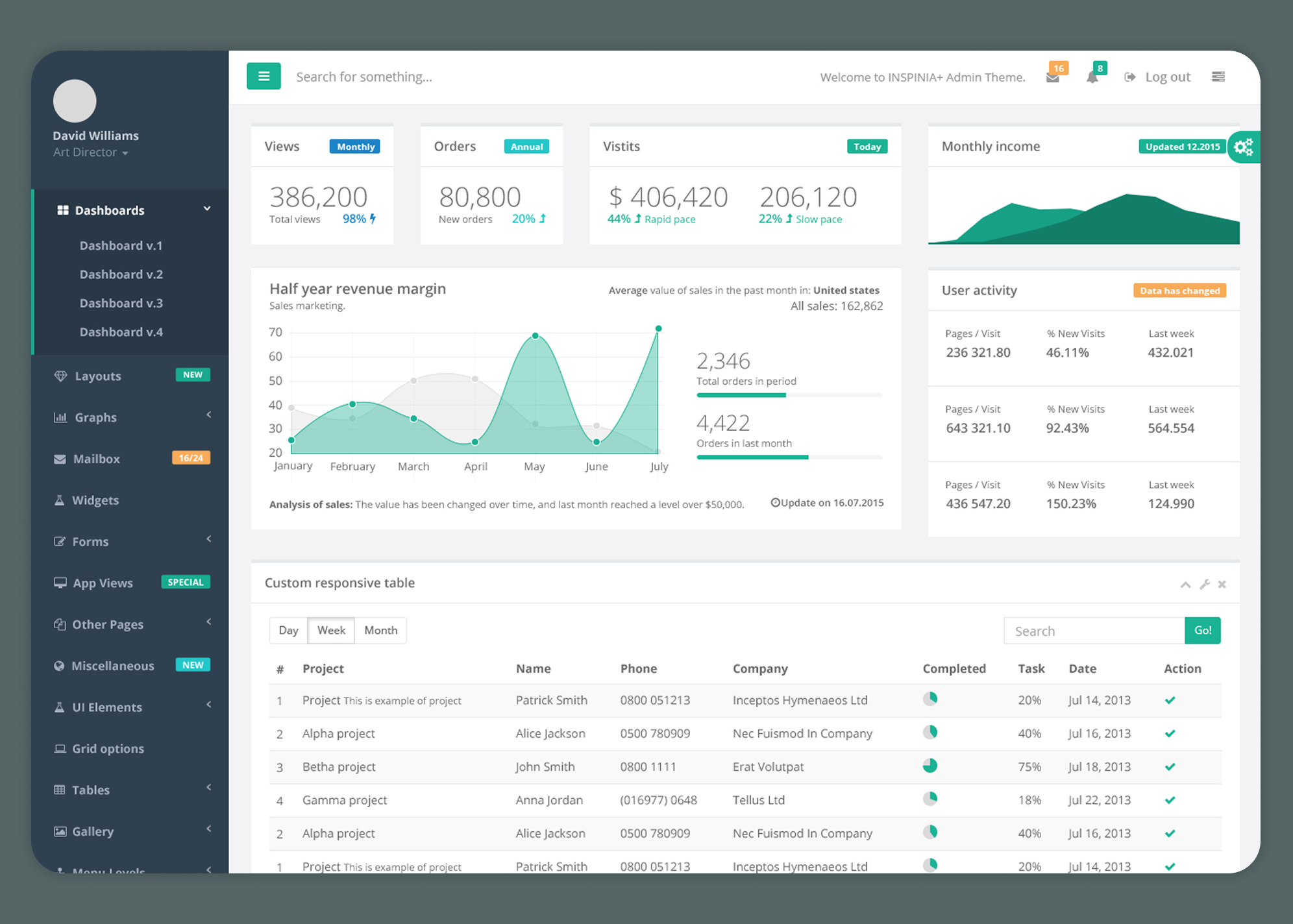
Task: Select the Week view toggle
Action: point(331,631)
